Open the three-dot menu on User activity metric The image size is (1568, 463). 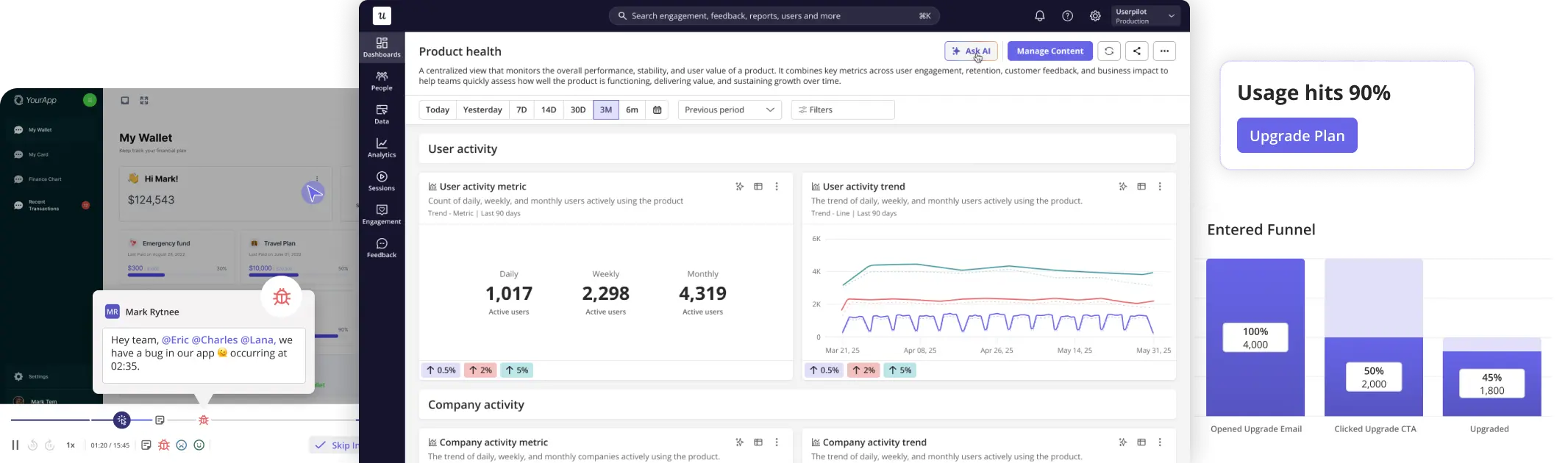pyautogui.click(x=777, y=187)
